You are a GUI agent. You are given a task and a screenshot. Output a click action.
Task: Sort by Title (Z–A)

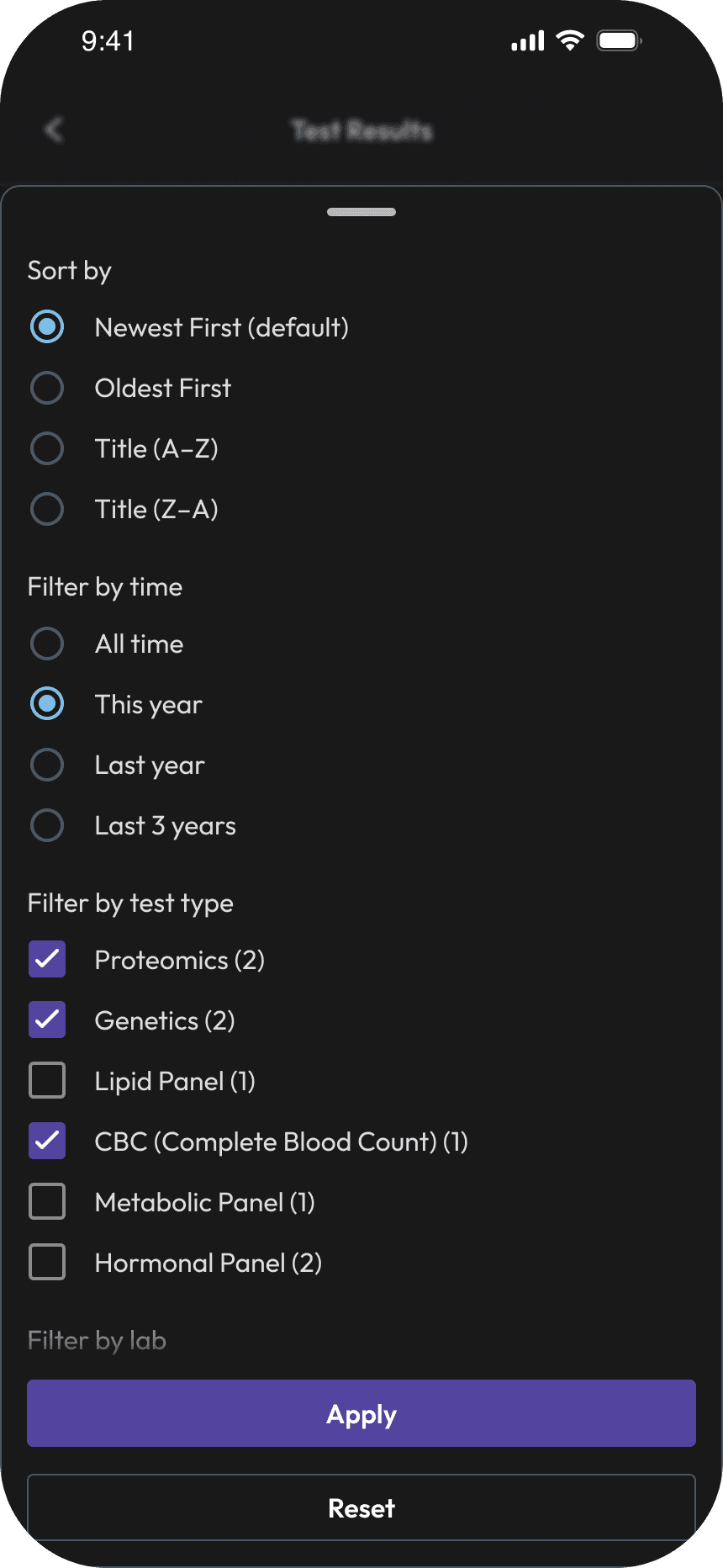pos(47,509)
